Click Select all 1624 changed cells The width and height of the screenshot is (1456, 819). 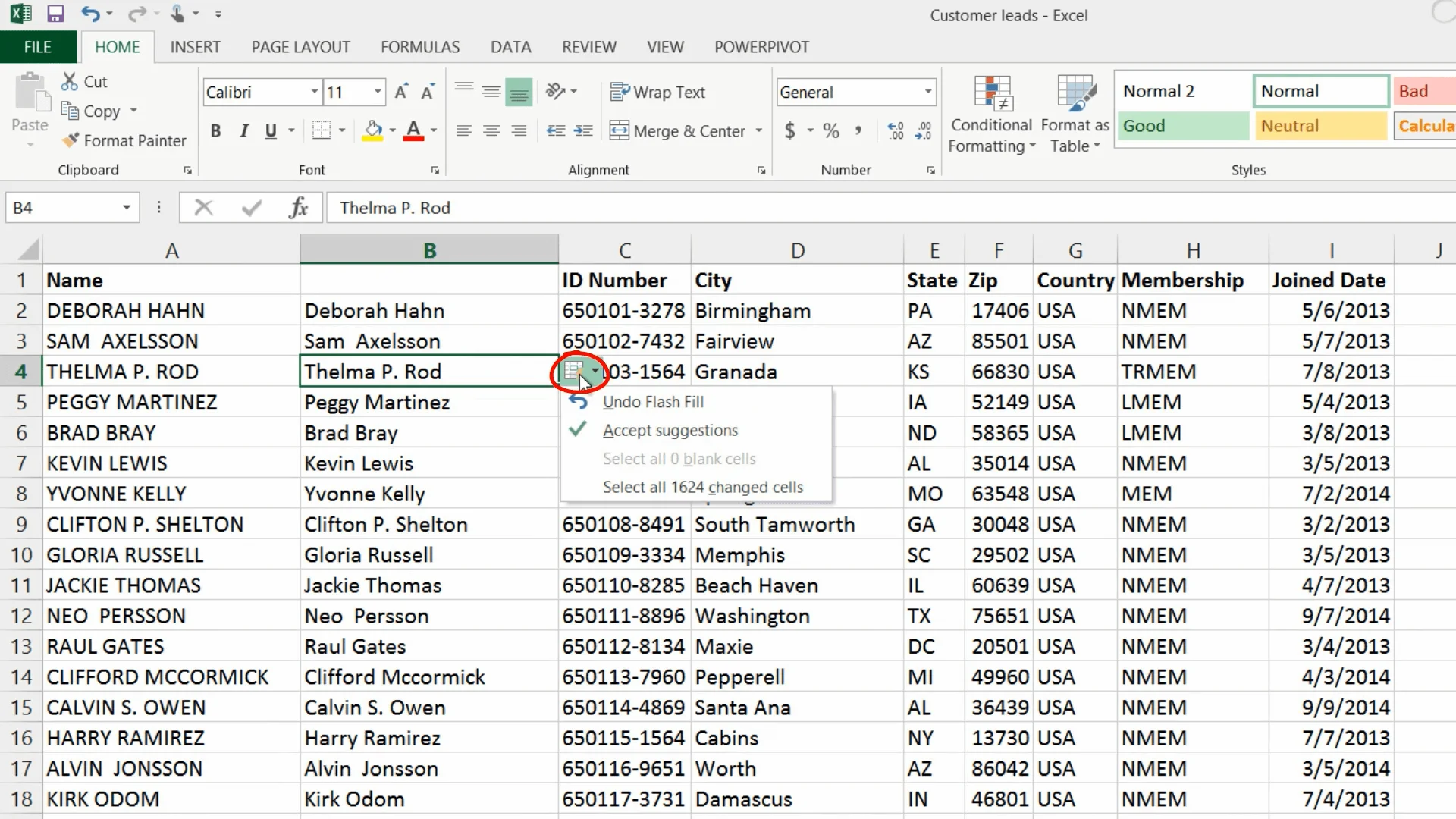pos(703,487)
